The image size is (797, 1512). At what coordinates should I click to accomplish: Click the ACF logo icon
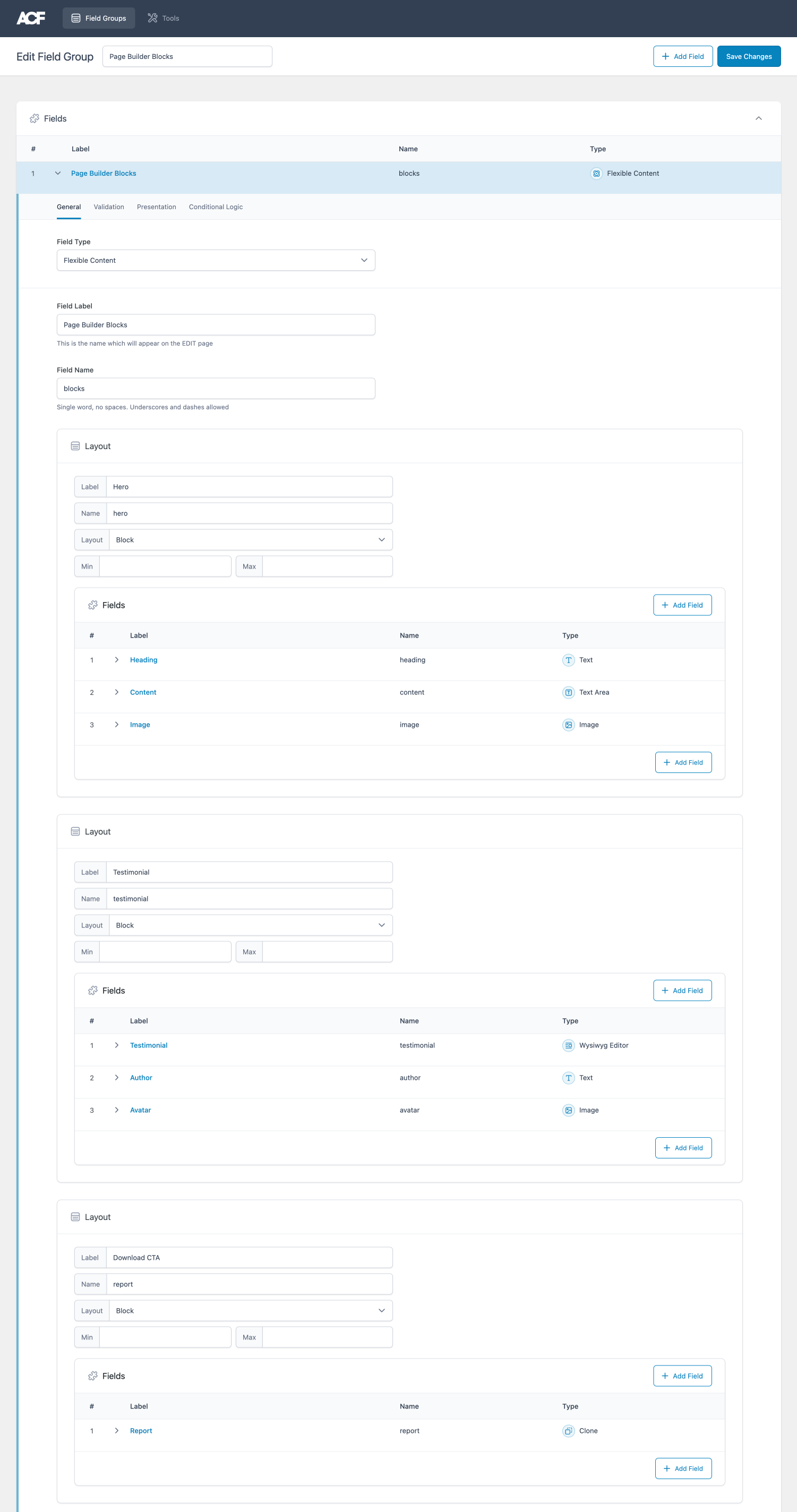pos(30,18)
